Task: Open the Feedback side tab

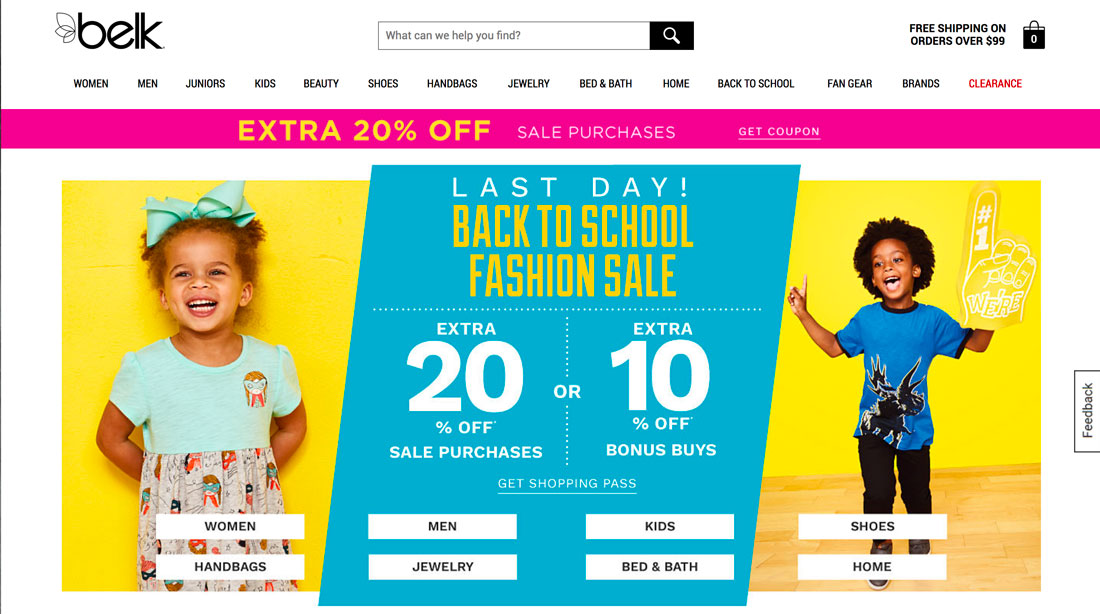Action: tap(1087, 411)
